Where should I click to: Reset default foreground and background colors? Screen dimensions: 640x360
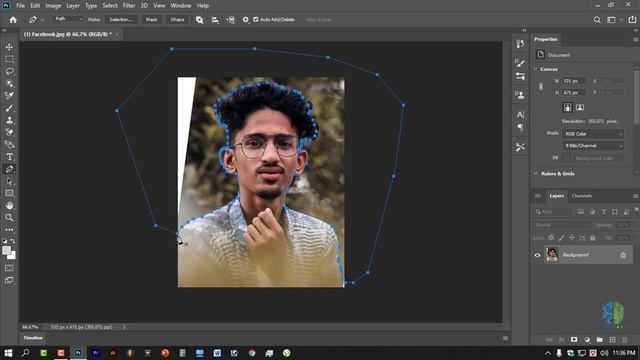(x=4, y=241)
